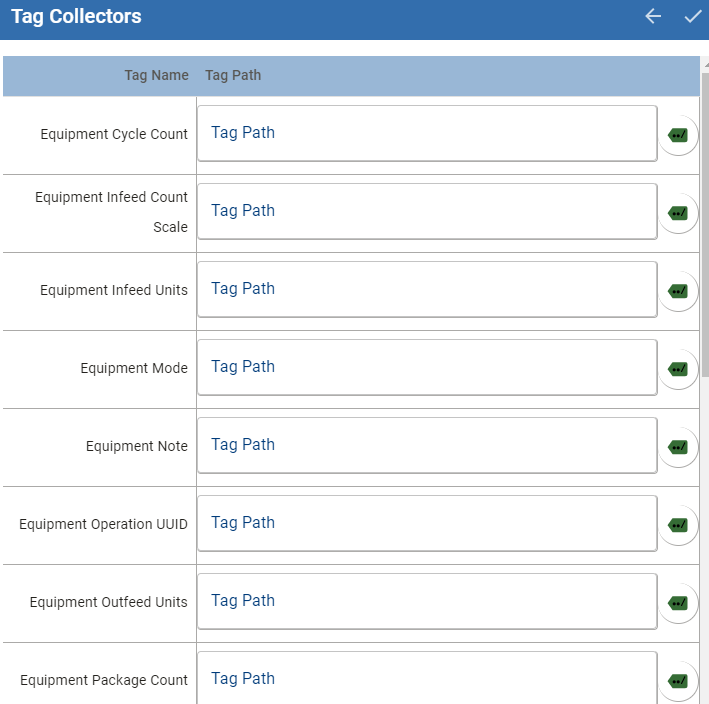Open tag browser for Equipment Infeed Units
Viewport: 709px width, 704px height.
(678, 291)
